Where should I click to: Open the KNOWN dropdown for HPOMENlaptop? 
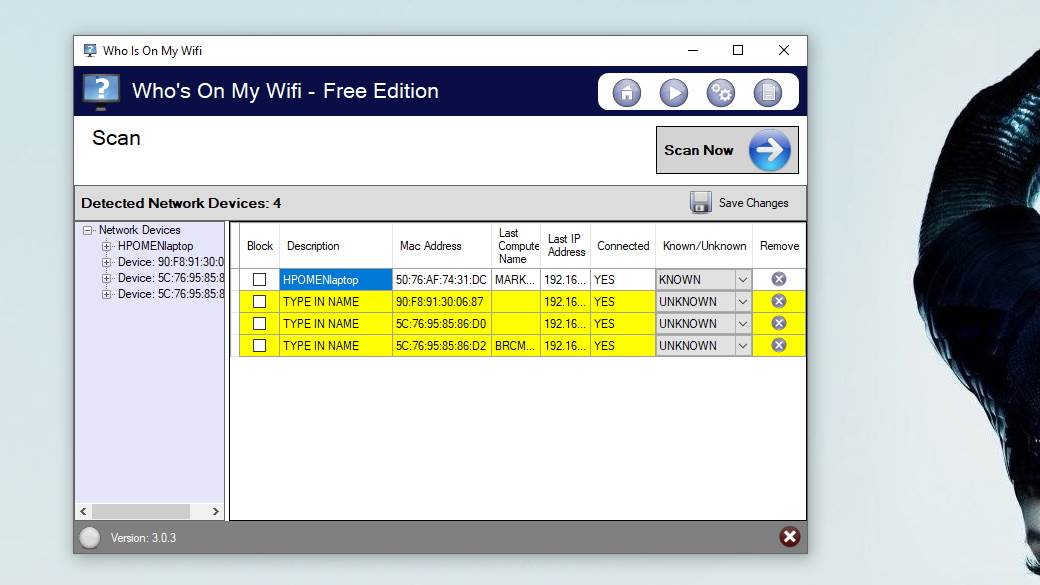[x=742, y=280]
